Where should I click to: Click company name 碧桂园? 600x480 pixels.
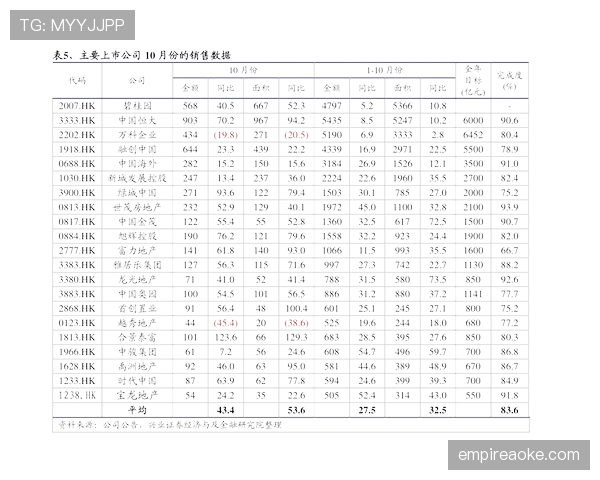137,106
